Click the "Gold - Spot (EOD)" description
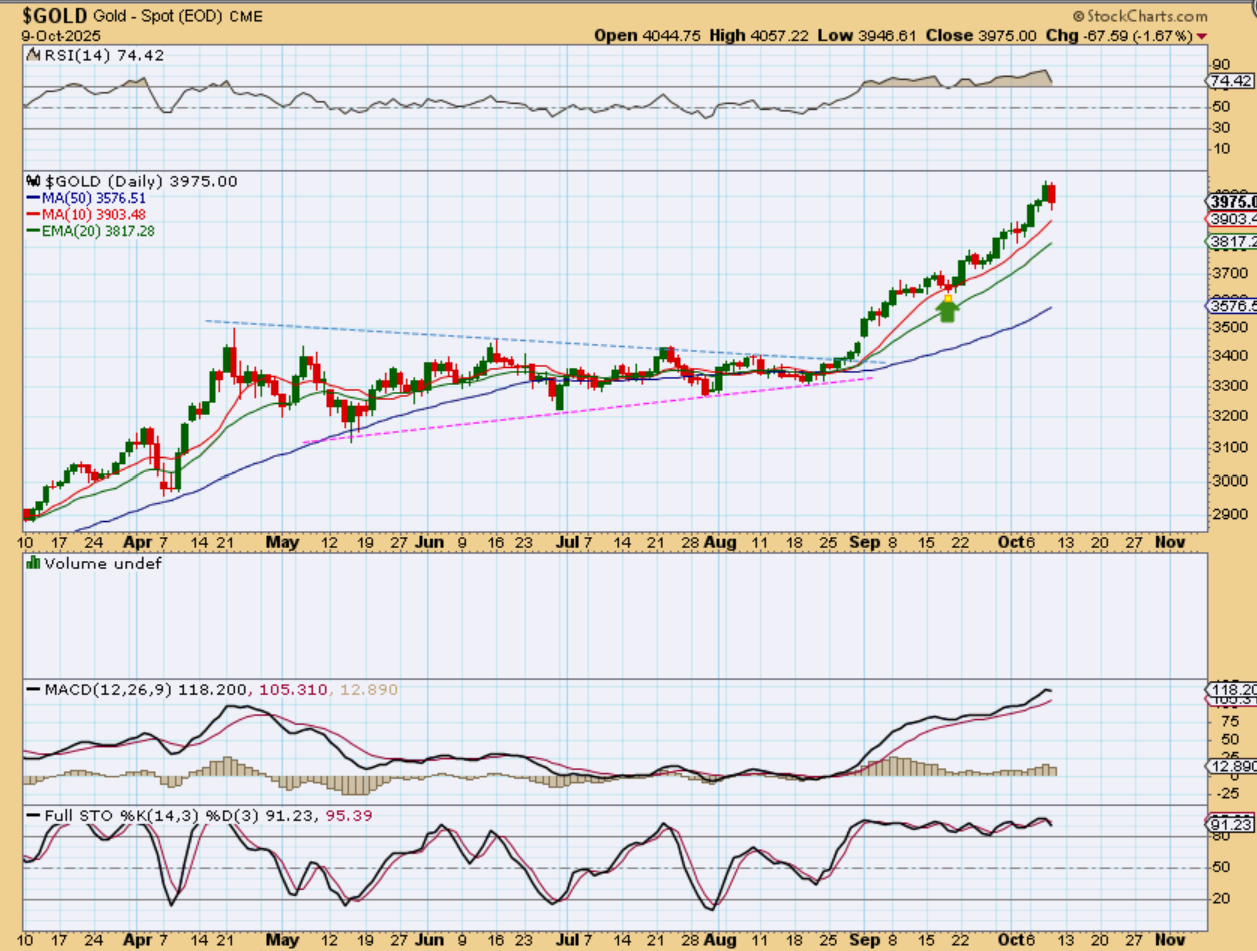Screen dimensions: 1257x951 coord(158,17)
